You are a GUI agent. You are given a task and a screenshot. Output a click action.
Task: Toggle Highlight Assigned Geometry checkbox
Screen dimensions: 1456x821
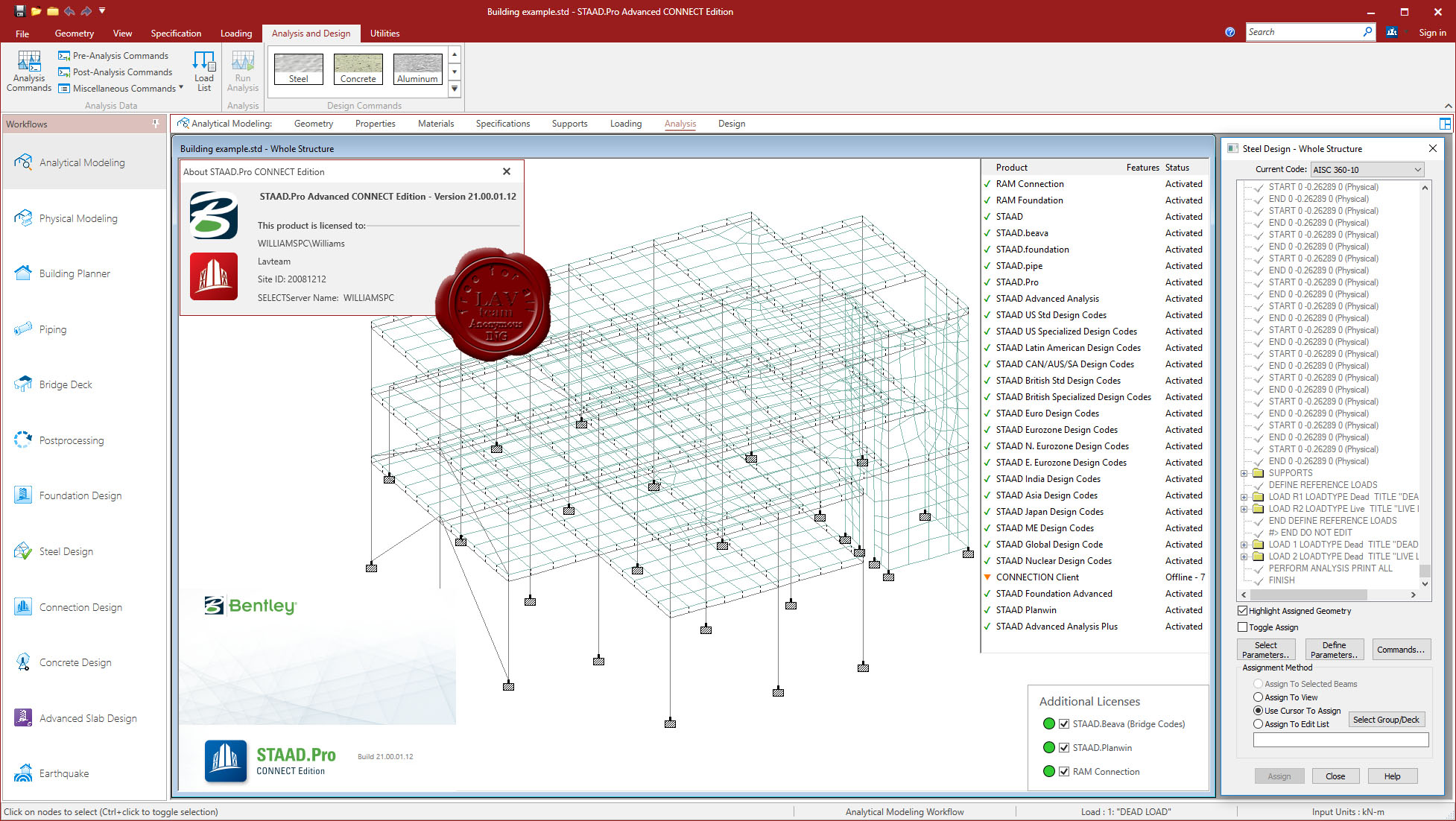point(1242,611)
